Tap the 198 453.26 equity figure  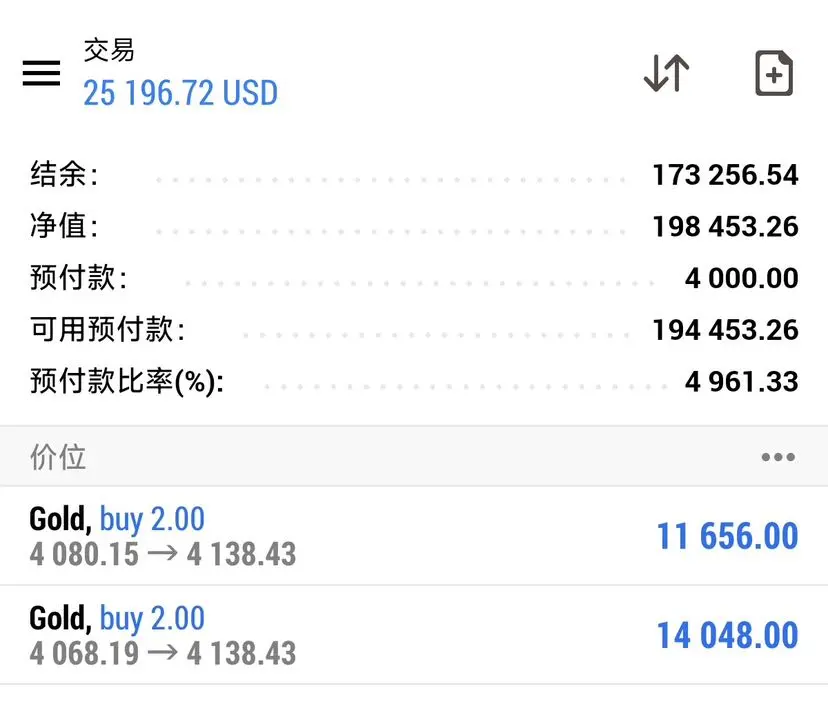[726, 226]
